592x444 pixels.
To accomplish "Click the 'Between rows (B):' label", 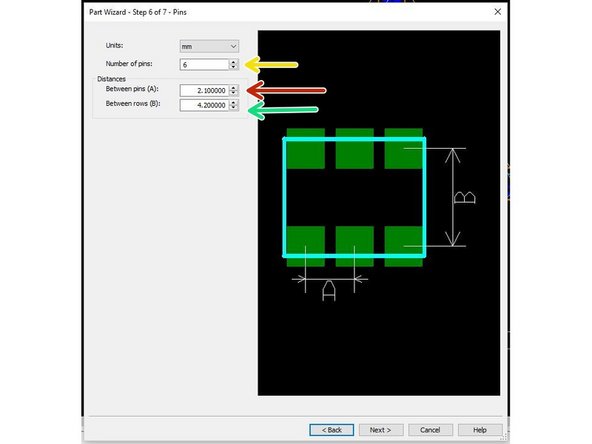I will [133, 103].
